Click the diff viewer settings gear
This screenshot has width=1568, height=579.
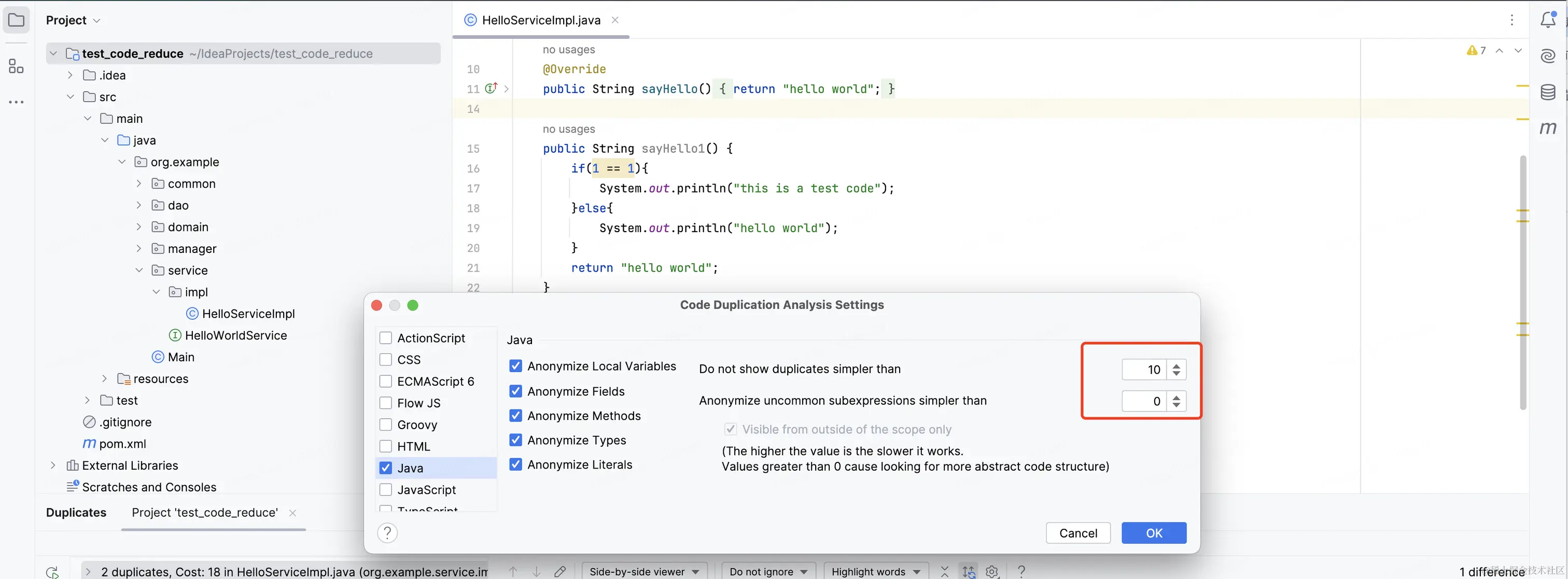point(991,571)
